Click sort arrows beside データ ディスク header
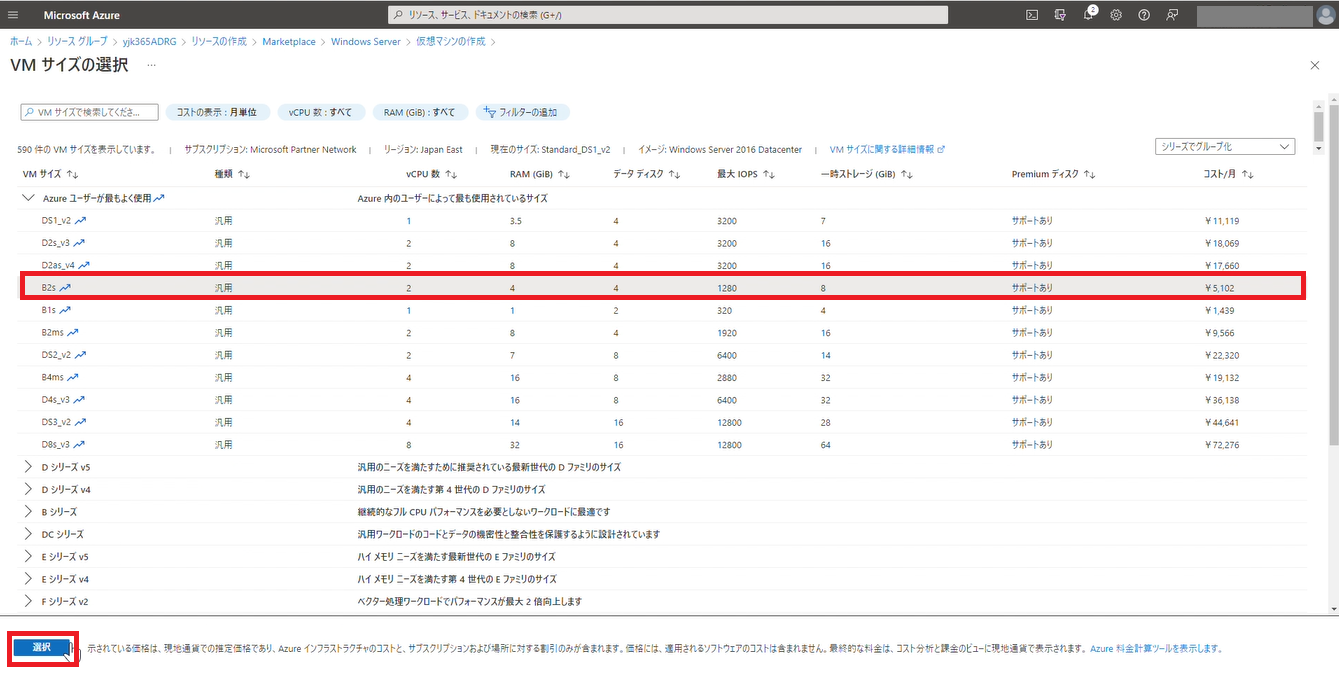This screenshot has height=674, width=1339. tap(675, 175)
